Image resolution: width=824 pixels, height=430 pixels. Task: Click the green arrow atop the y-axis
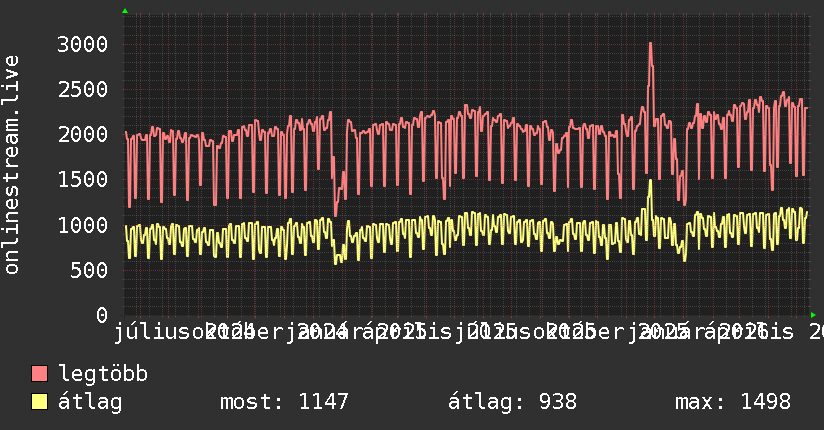coord(125,11)
